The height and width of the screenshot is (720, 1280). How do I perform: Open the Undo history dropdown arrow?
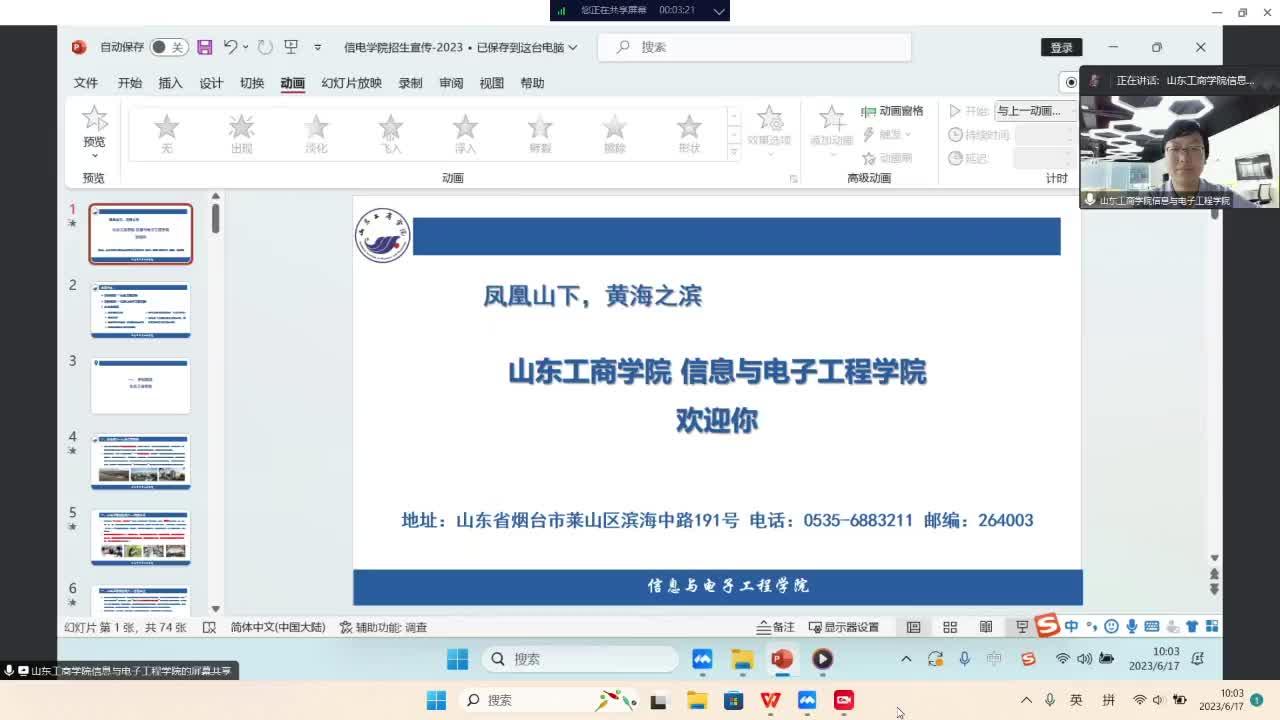[246, 47]
